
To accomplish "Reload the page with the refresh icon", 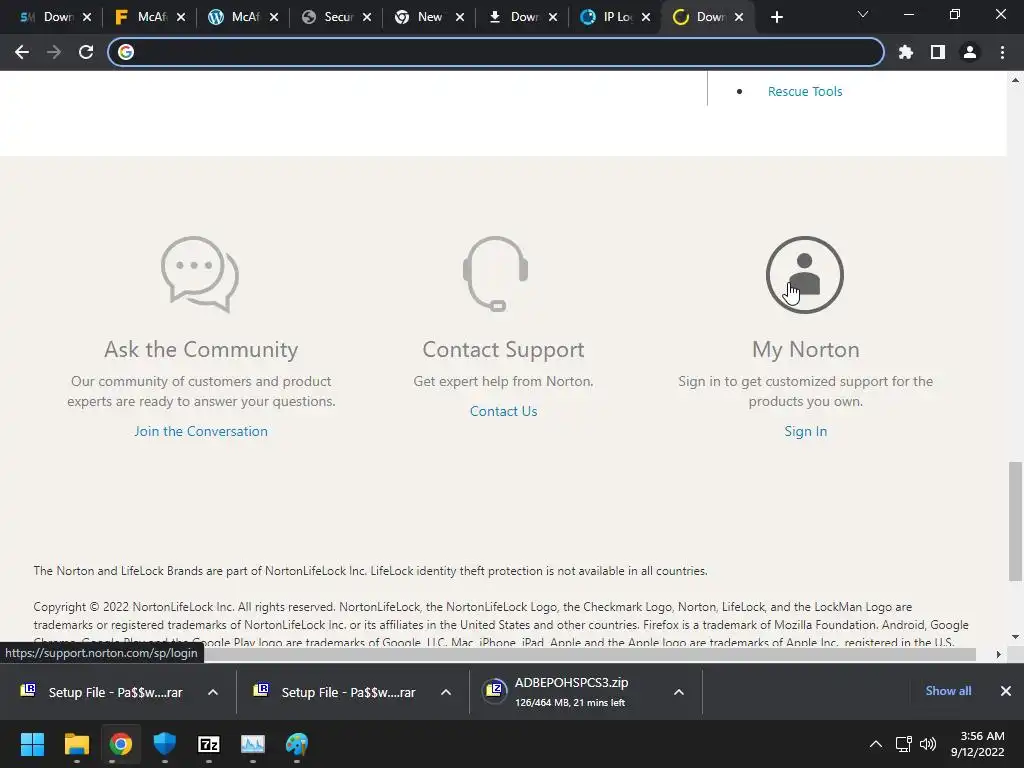I will click(86, 52).
